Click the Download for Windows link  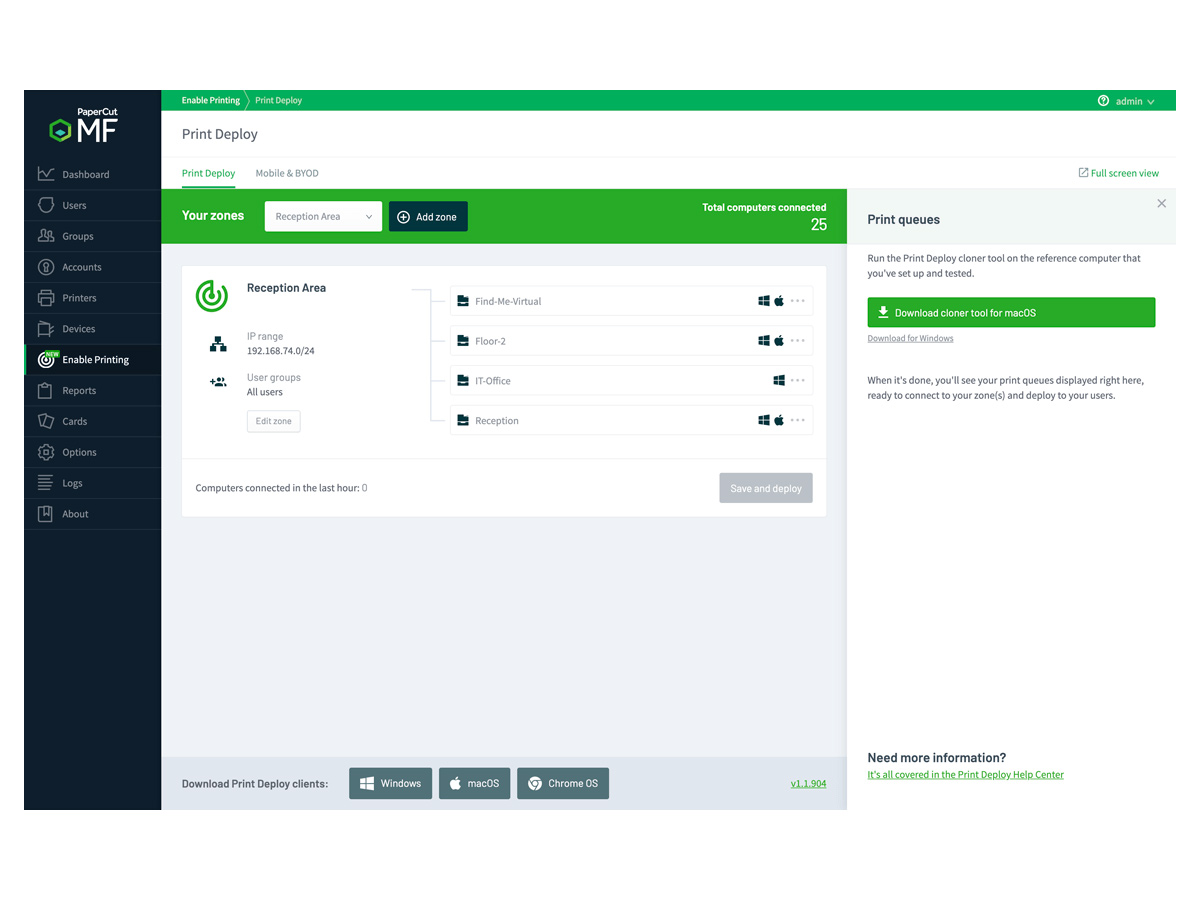click(910, 339)
